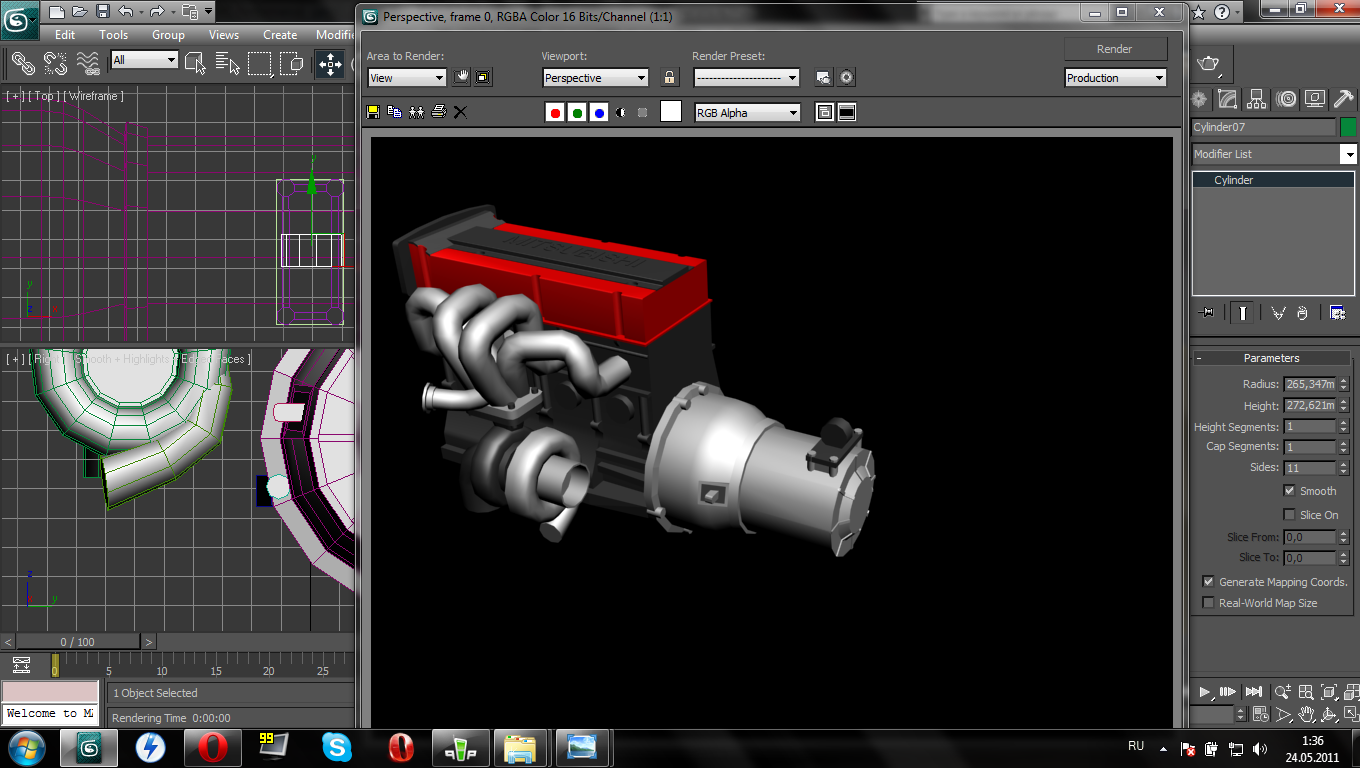Open the Hierarchy panel tab icon
Image resolution: width=1360 pixels, height=768 pixels.
tap(1257, 99)
